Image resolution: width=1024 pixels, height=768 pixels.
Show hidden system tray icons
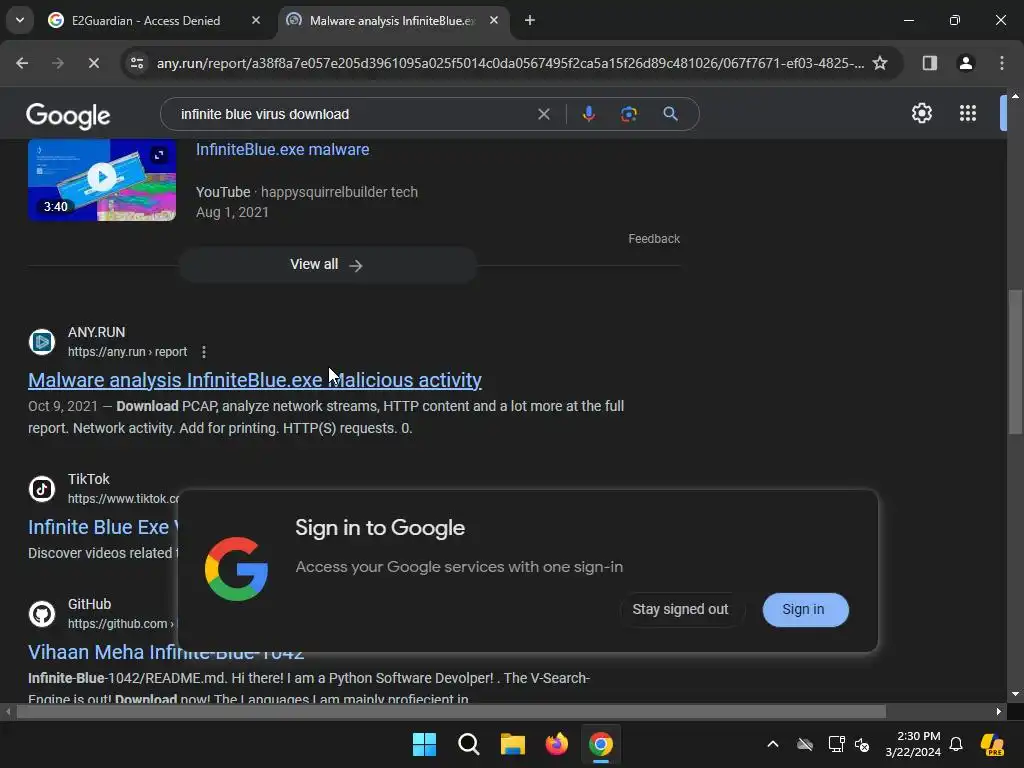[x=773, y=744]
